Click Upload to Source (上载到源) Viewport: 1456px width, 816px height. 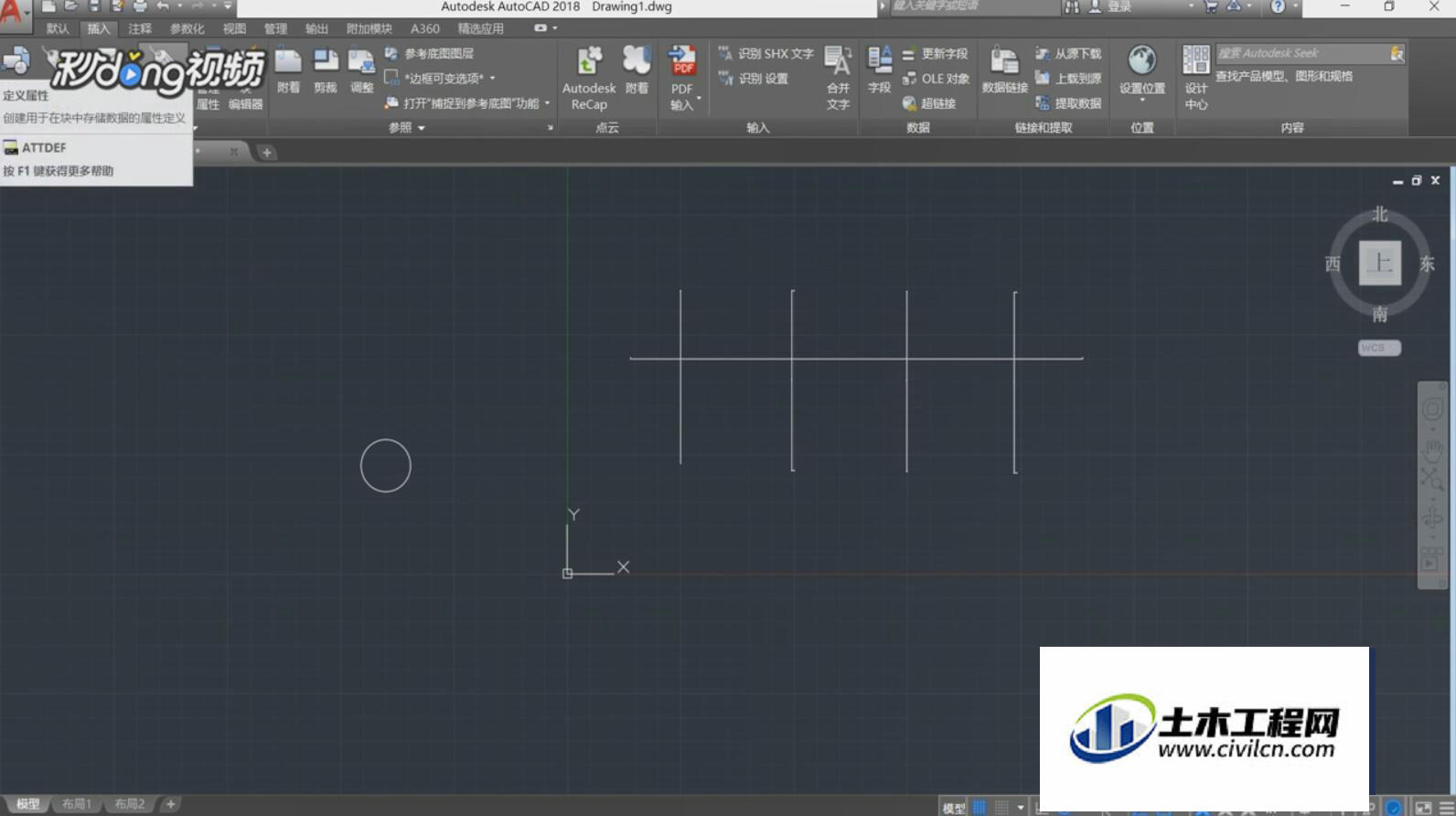[x=1068, y=79]
